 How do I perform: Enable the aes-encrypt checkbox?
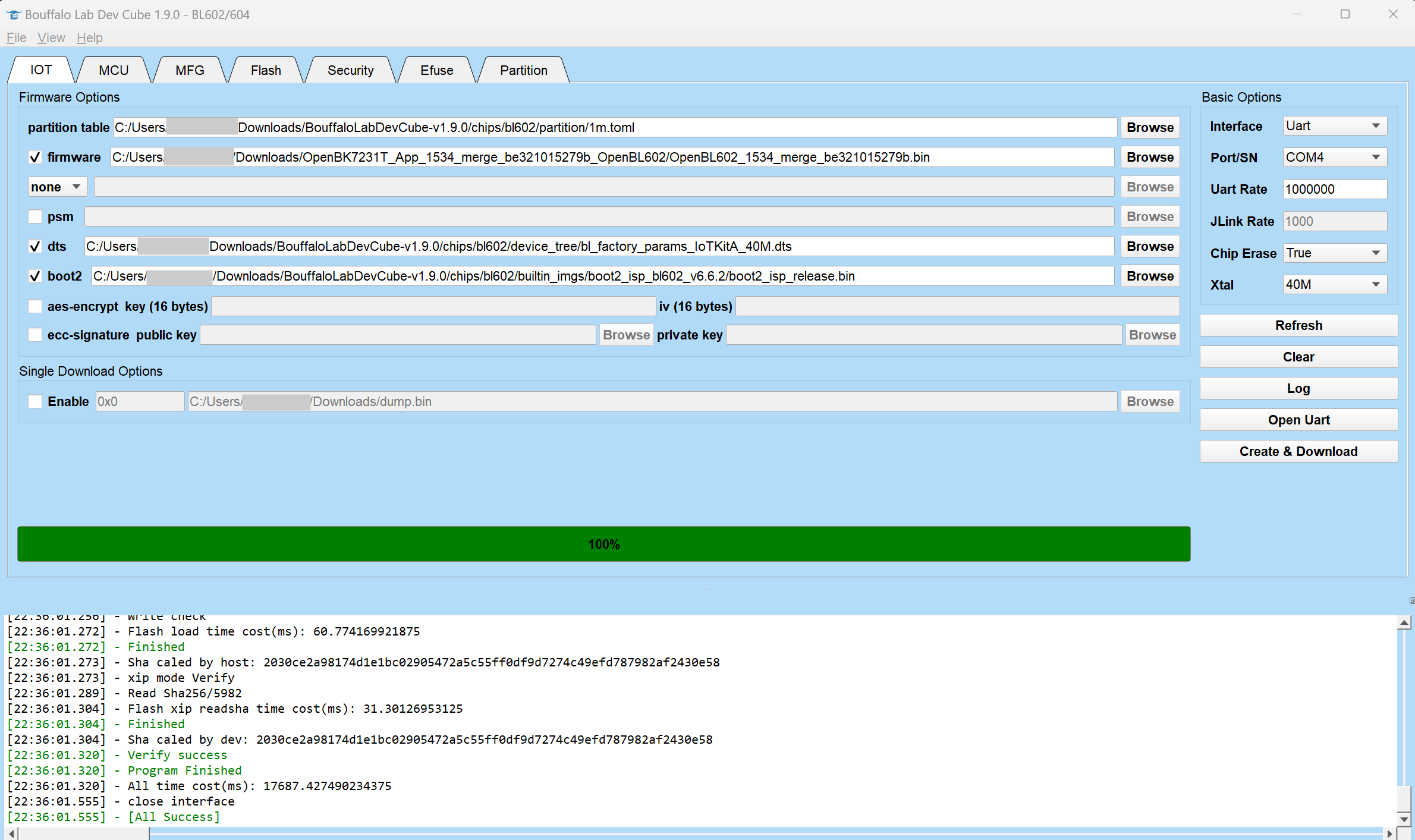(x=35, y=306)
